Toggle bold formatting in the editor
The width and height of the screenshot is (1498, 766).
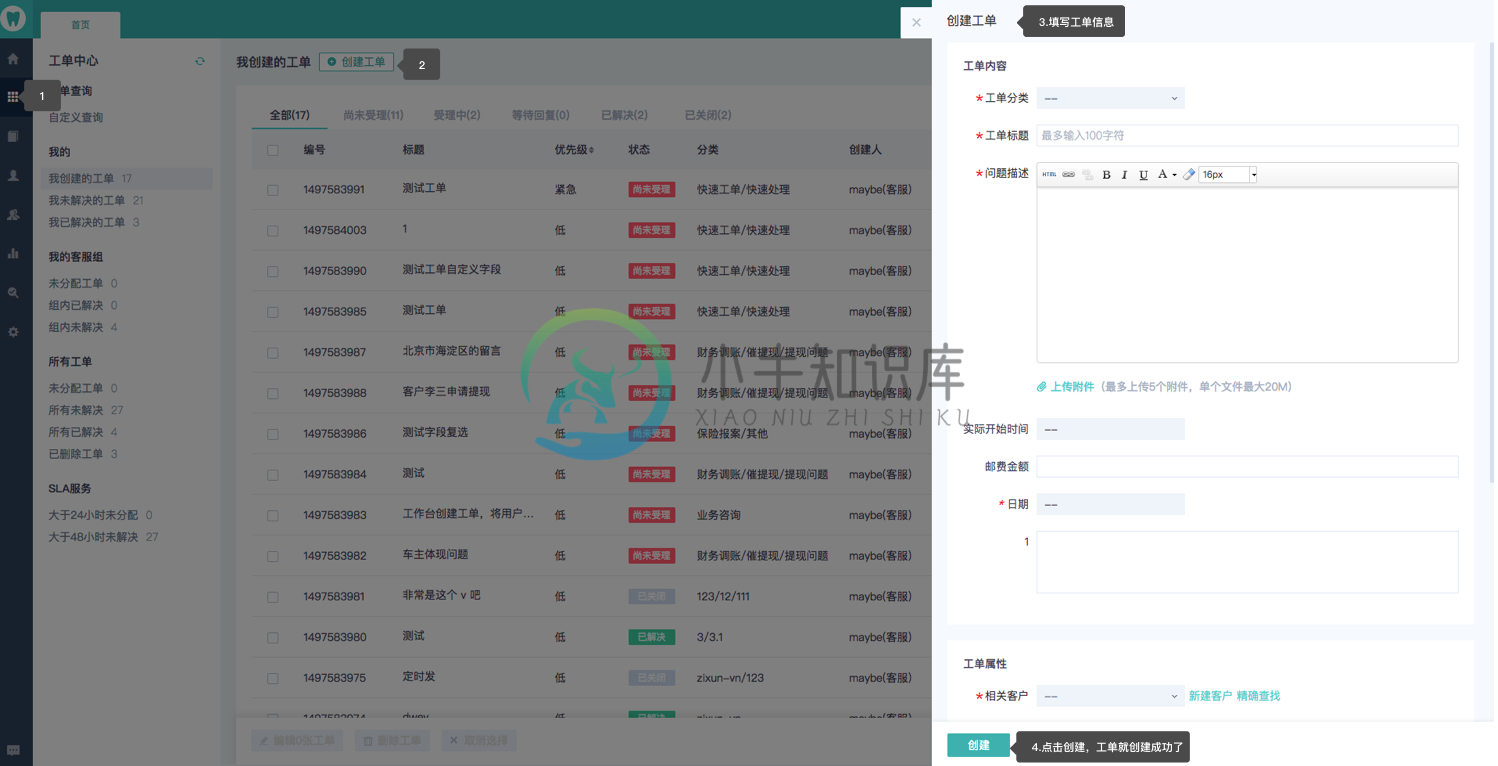[x=1106, y=175]
